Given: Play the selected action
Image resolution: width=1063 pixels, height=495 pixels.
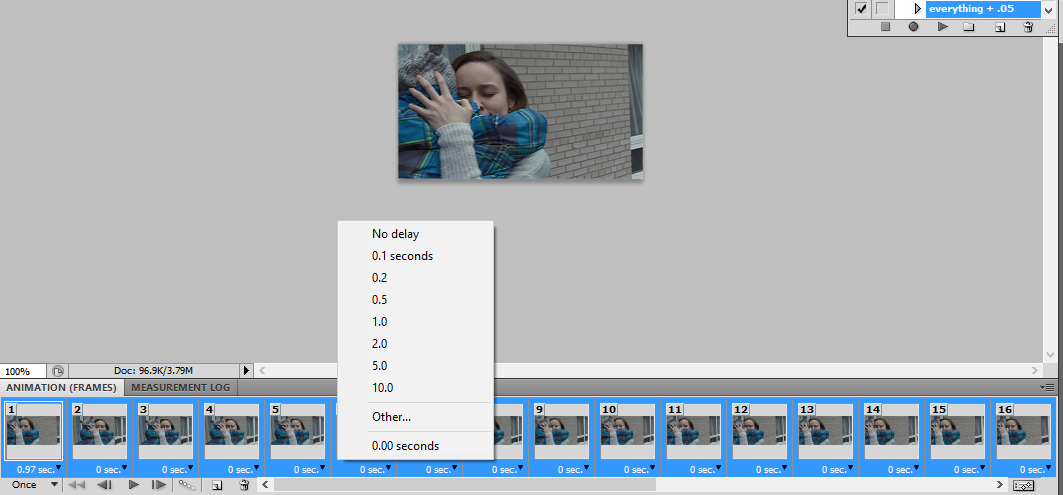Looking at the screenshot, I should coord(942,27).
